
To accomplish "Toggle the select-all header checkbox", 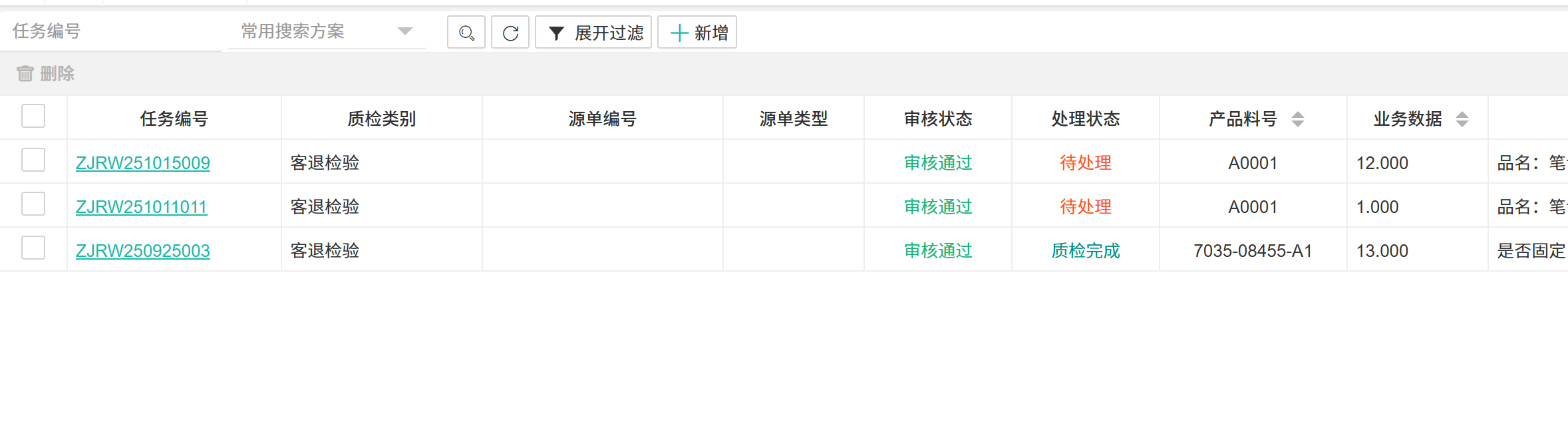I will click(x=33, y=116).
